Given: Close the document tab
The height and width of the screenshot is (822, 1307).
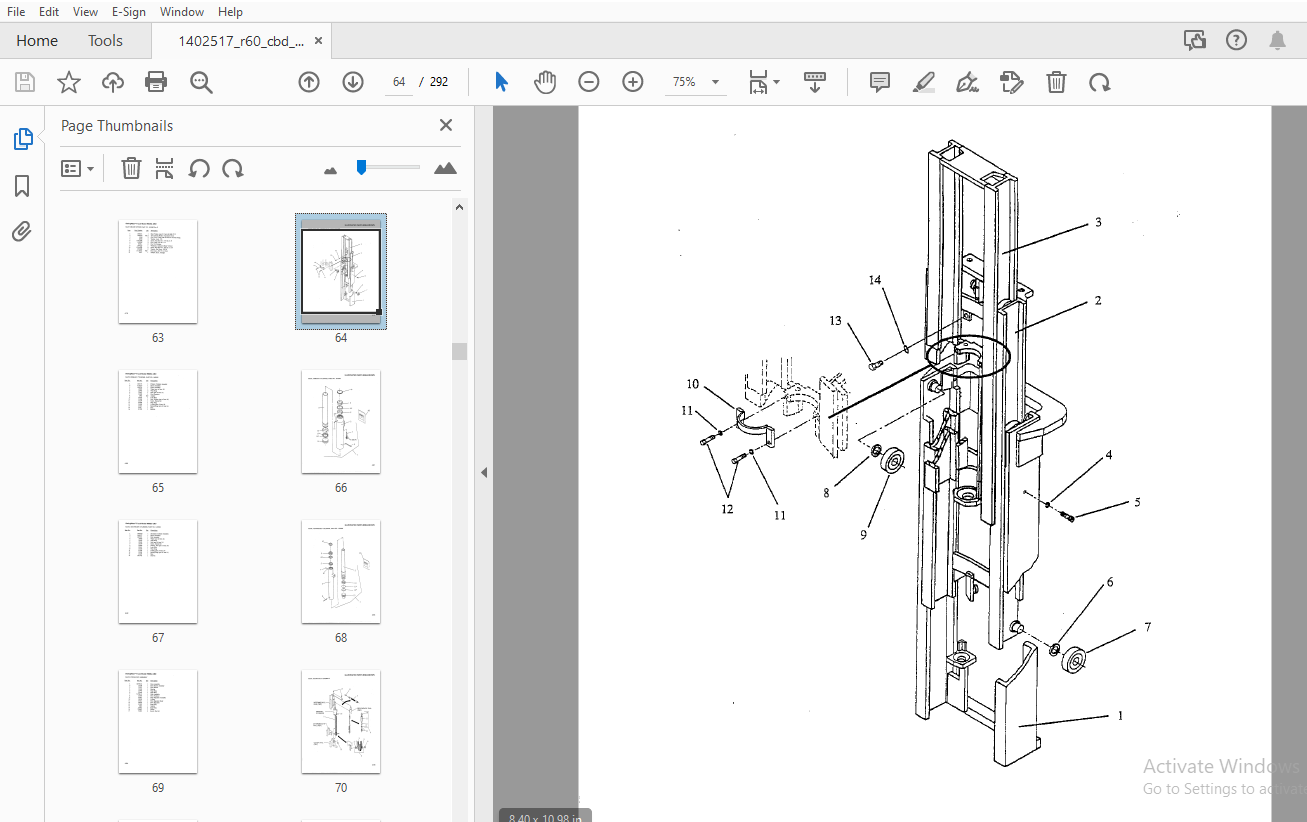Looking at the screenshot, I should 319,41.
